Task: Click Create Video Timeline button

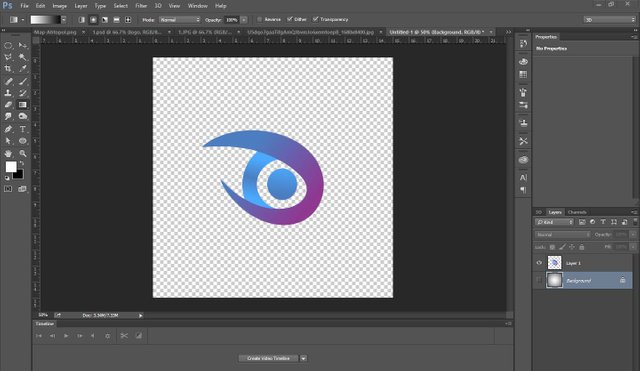Action: click(269, 358)
